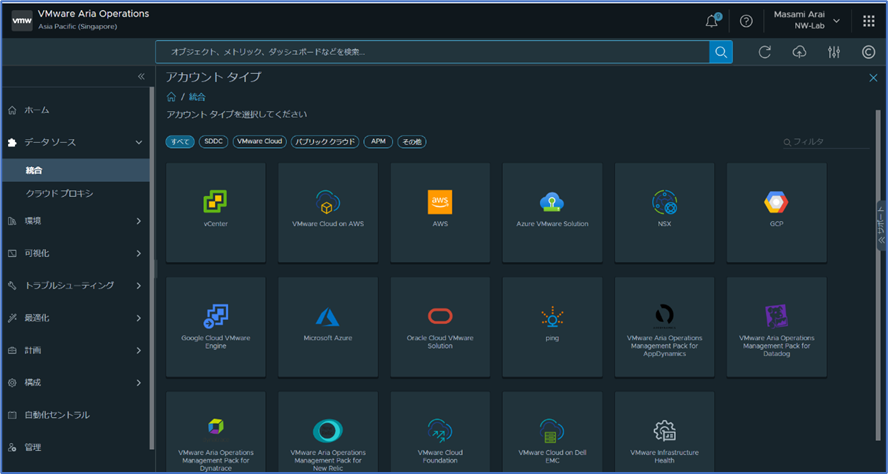Screen dimensions: 888x474
Task: Close the アカウント タイプ panel
Action: (873, 78)
